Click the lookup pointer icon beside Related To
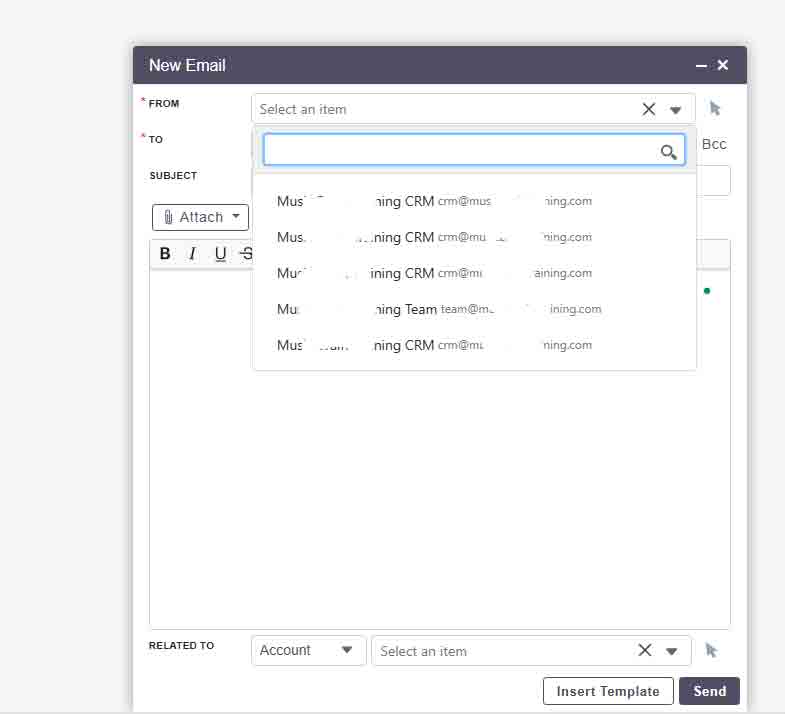The width and height of the screenshot is (785, 714). click(711, 651)
